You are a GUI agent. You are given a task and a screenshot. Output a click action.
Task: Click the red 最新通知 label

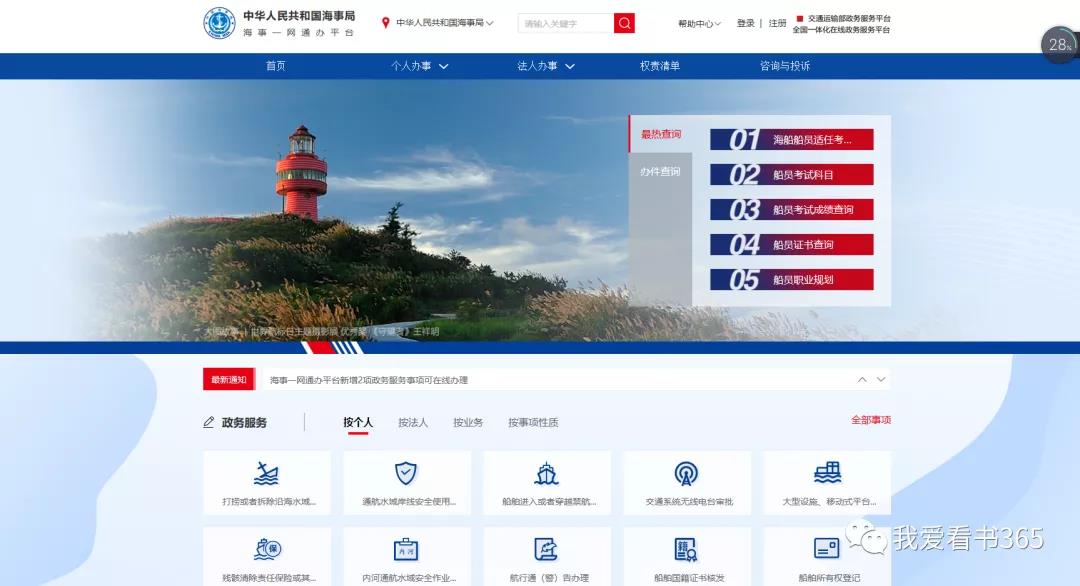point(229,379)
